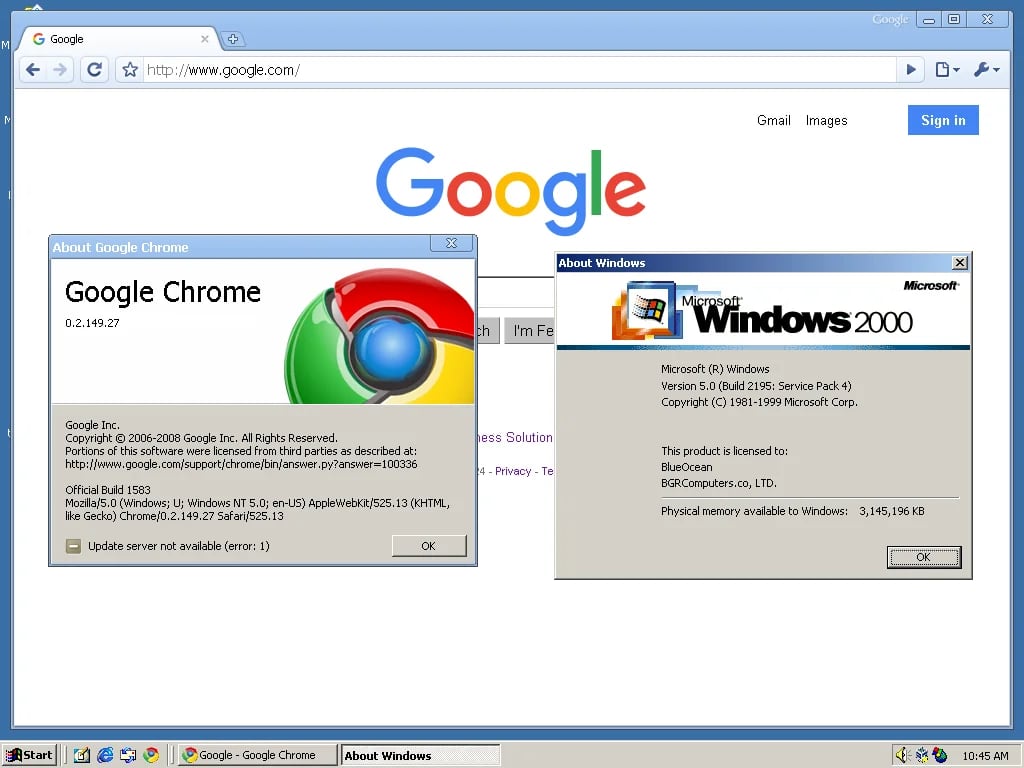Image resolution: width=1024 pixels, height=768 pixels.
Task: Click the partially hidden I'm Feeling Lucky button
Action: pyautogui.click(x=530, y=330)
